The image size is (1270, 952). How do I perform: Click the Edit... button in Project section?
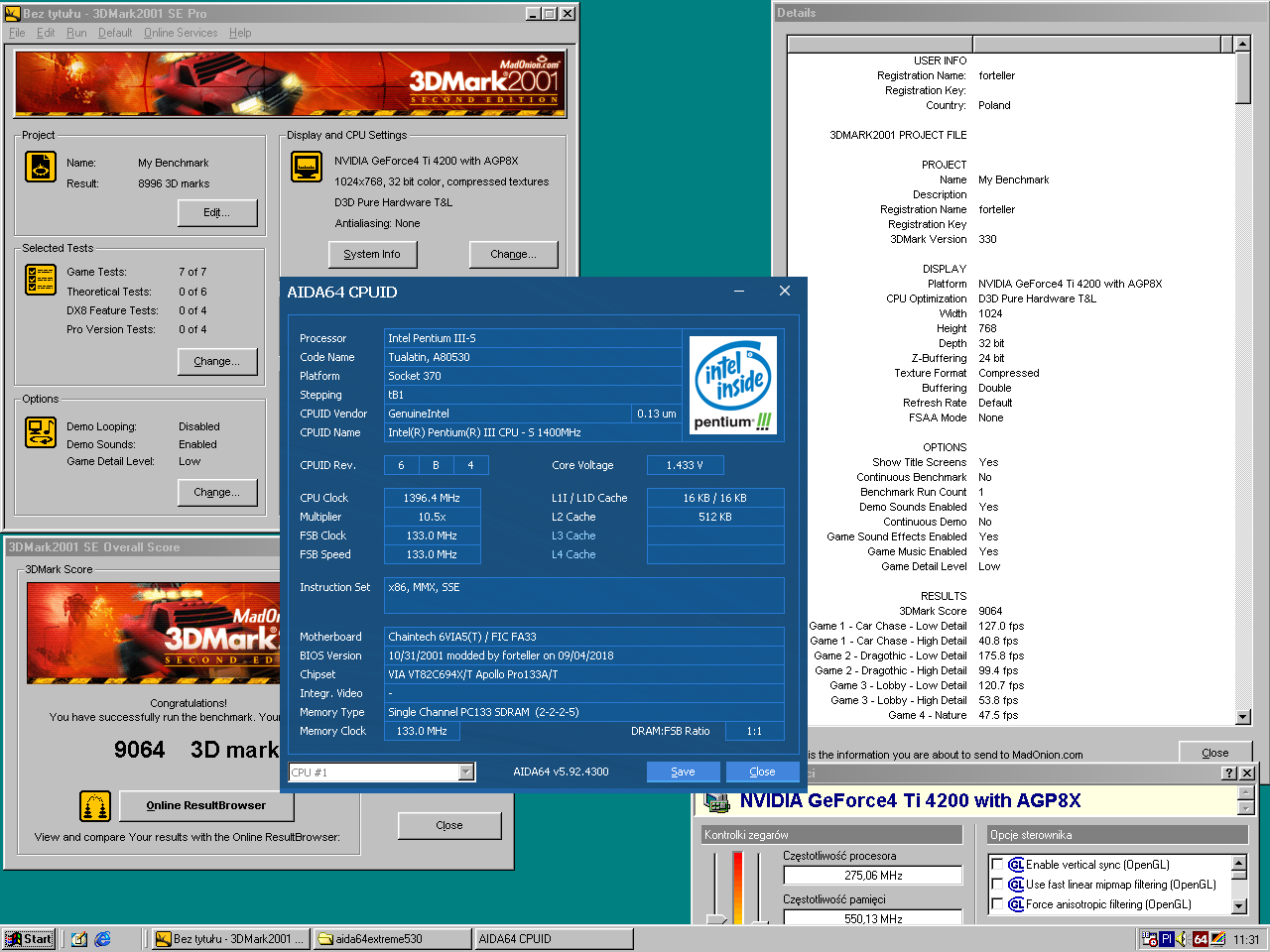[217, 213]
